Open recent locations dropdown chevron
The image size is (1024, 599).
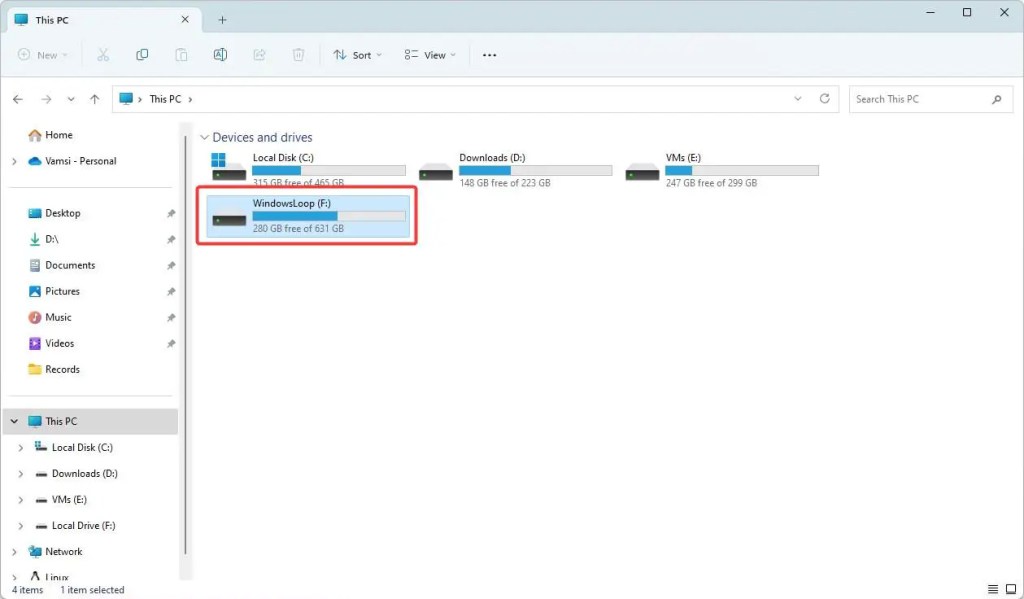[x=71, y=99]
